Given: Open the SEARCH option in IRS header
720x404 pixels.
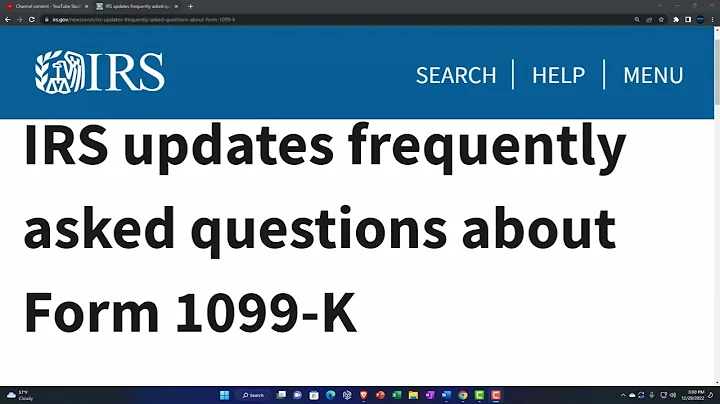Looking at the screenshot, I should tap(456, 75).
